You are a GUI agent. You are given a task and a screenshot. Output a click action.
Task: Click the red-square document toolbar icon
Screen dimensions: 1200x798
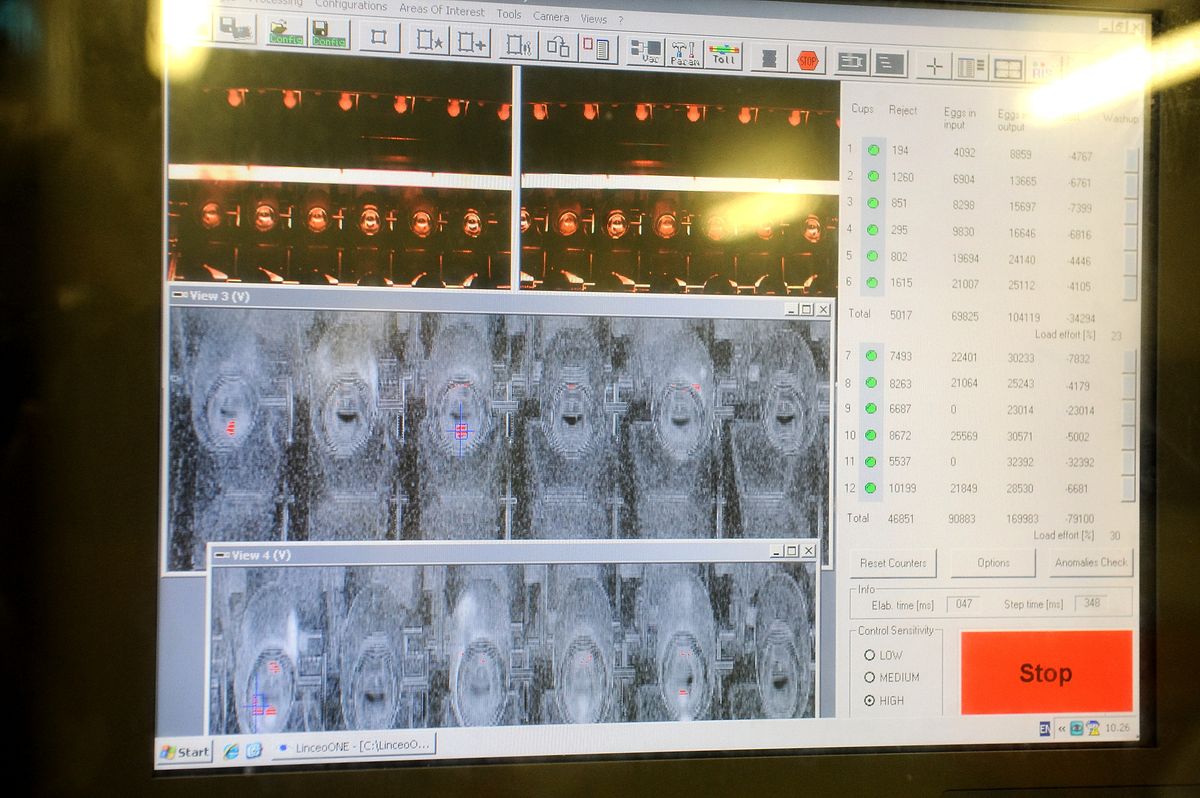(599, 49)
